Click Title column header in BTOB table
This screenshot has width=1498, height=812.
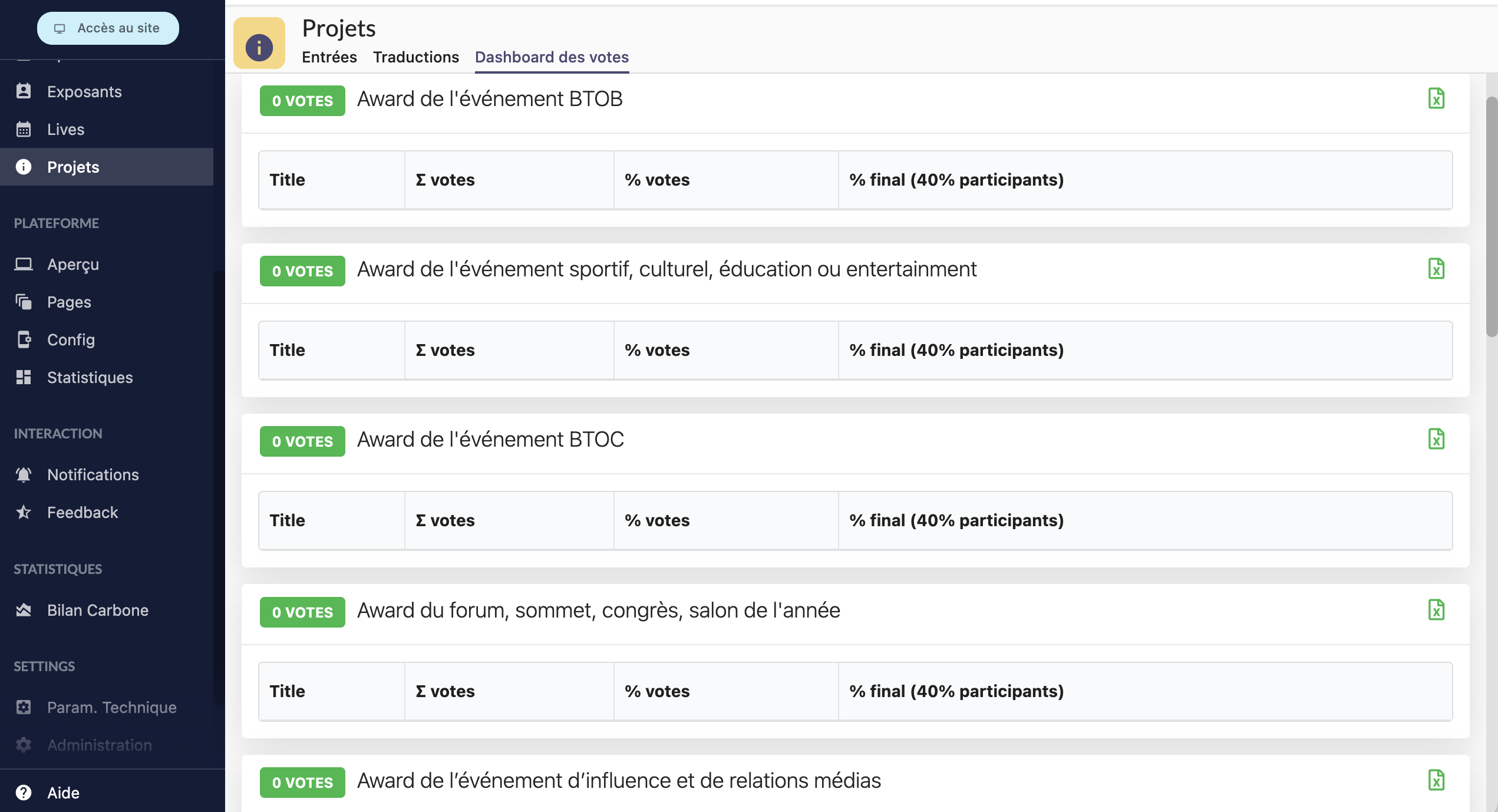click(x=332, y=180)
